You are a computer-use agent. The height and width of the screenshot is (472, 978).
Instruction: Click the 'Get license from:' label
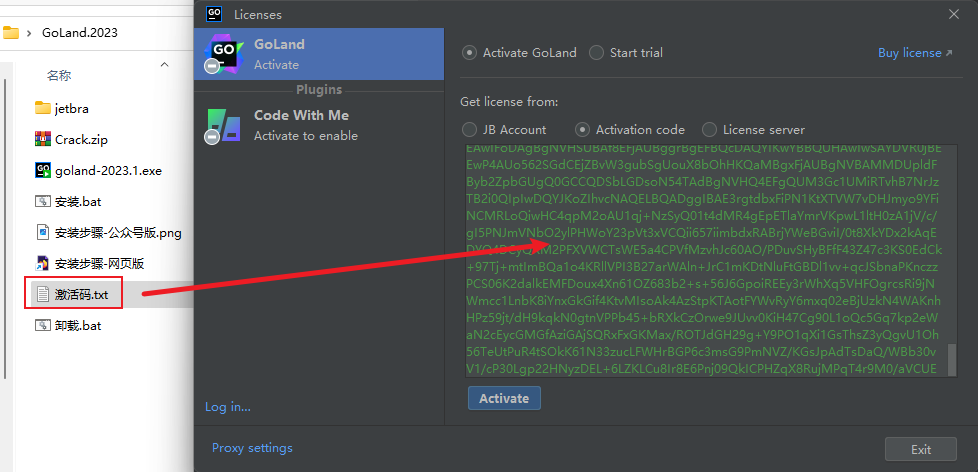point(509,102)
